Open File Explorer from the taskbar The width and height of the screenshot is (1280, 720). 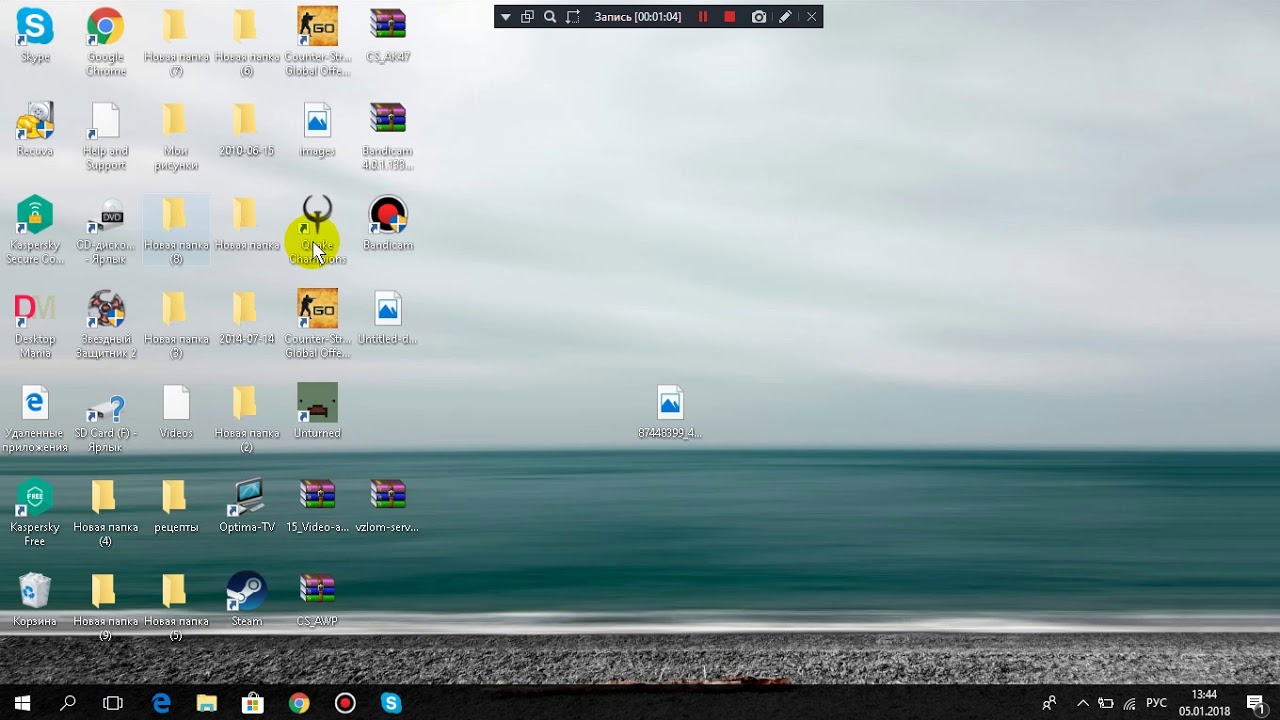pyautogui.click(x=207, y=703)
